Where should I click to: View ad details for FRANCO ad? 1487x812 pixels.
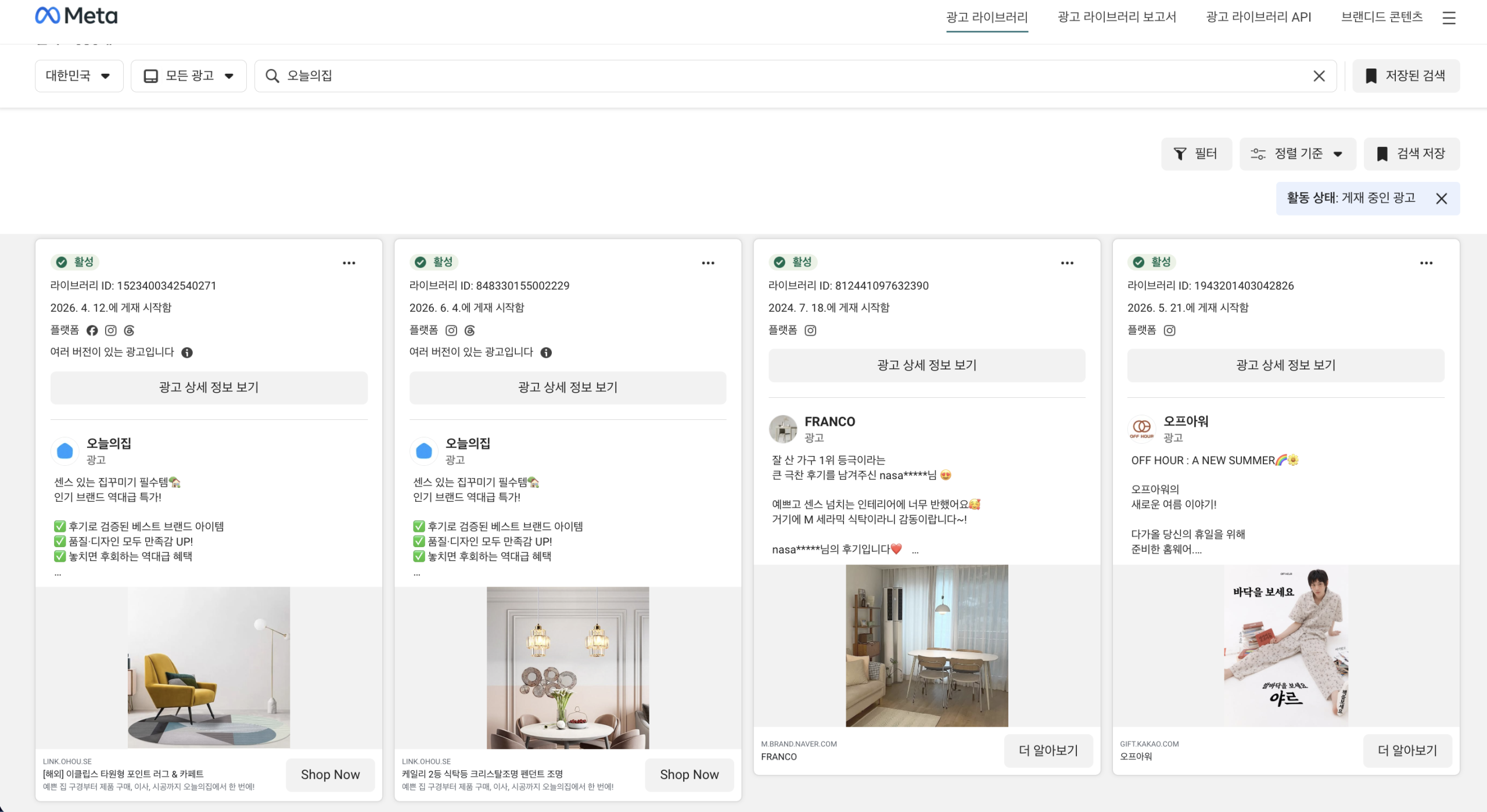tap(927, 365)
